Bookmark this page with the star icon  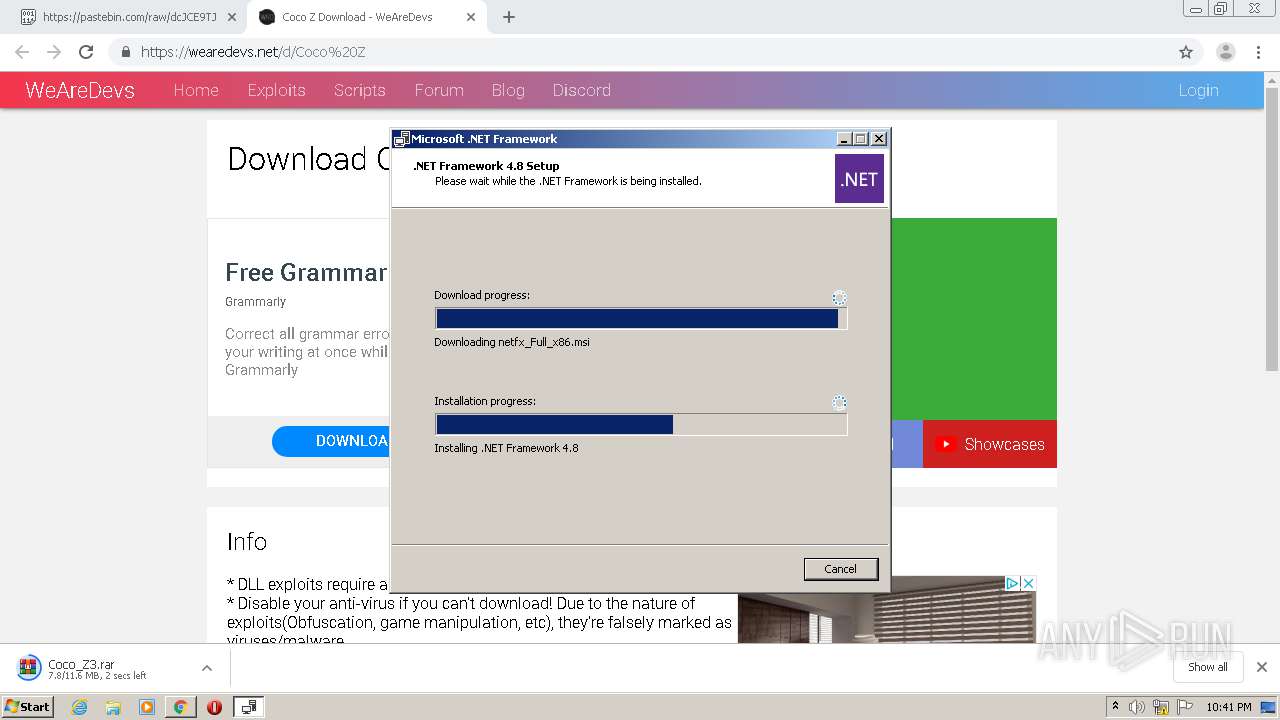1186,52
